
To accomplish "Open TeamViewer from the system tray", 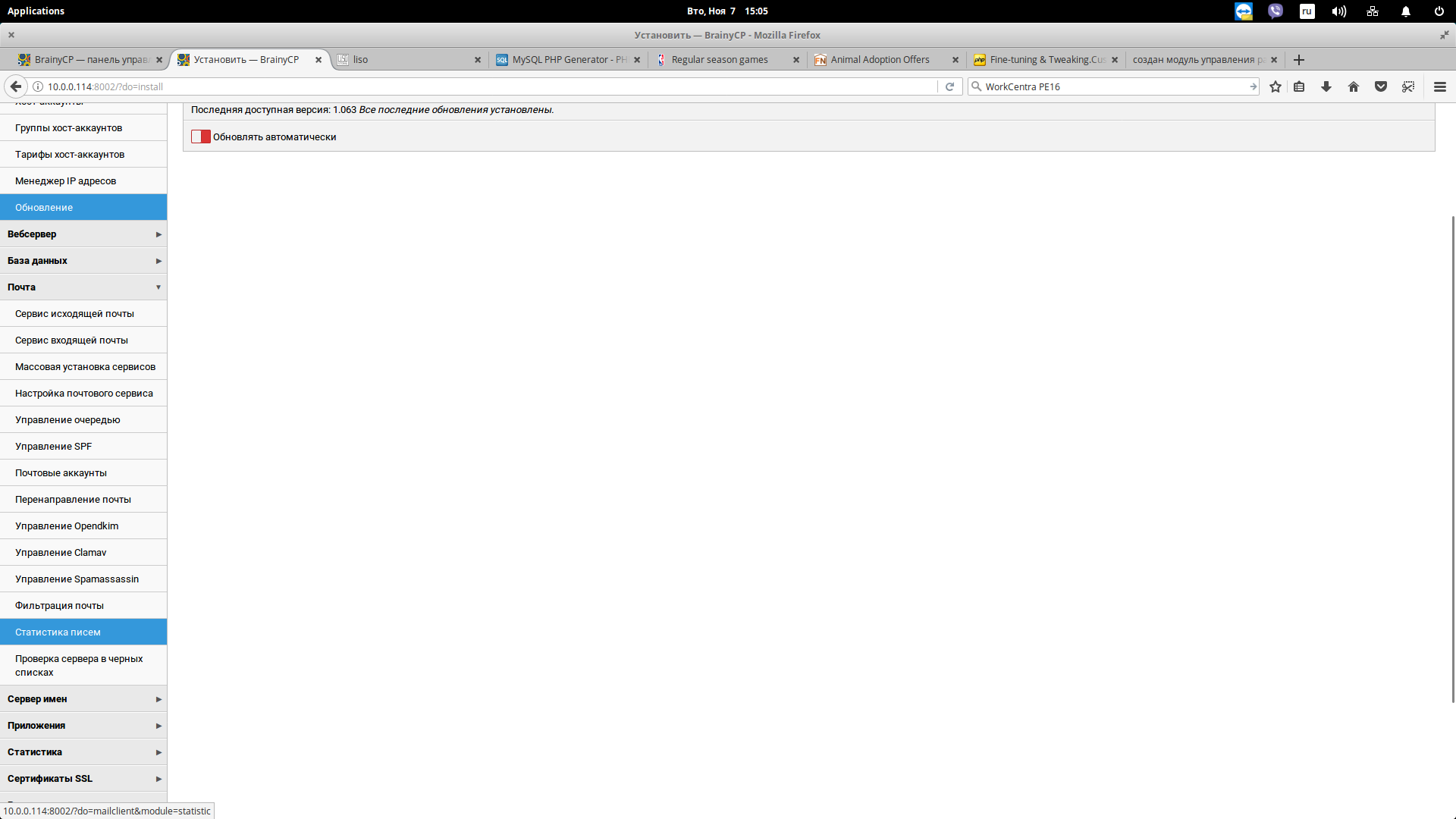I will pos(1244,11).
